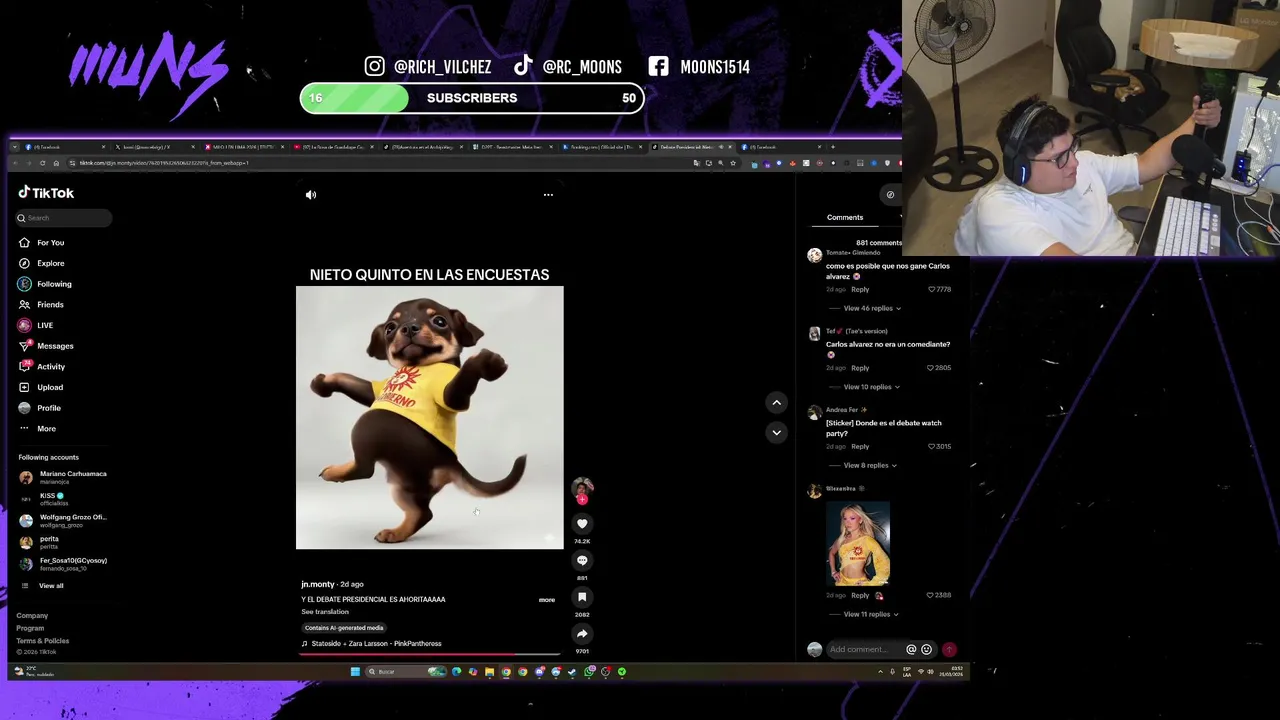Viewport: 1280px width, 720px height.
Task: Open Wolfgang Grozo's account
Action: pyautogui.click(x=63, y=520)
